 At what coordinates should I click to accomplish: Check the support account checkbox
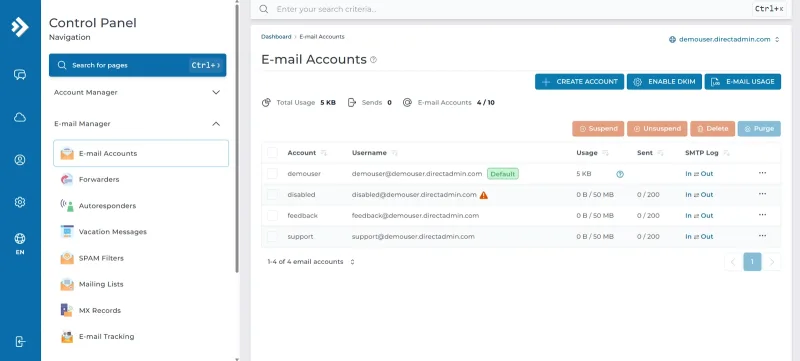[272, 237]
